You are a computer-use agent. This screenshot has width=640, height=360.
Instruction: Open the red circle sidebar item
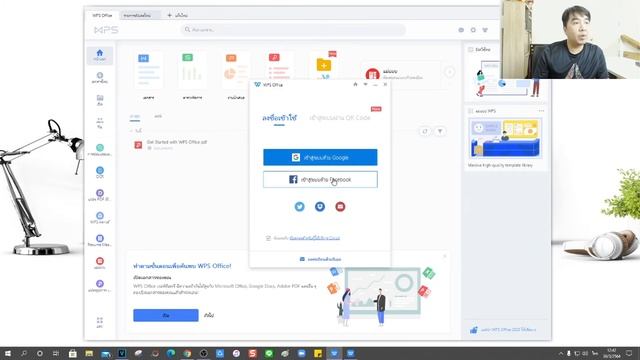click(100, 263)
